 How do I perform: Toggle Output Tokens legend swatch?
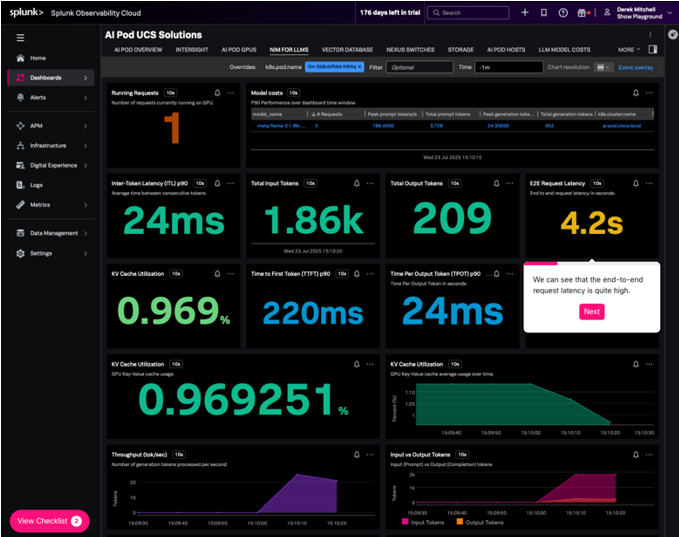coord(460,521)
